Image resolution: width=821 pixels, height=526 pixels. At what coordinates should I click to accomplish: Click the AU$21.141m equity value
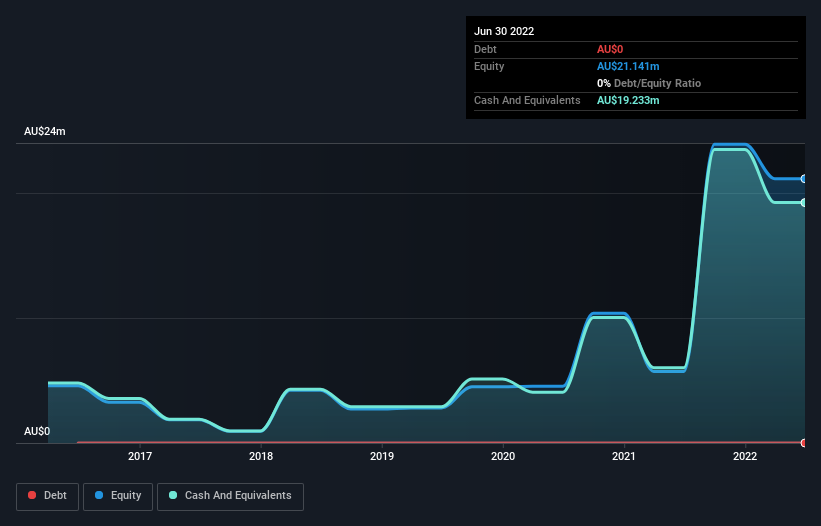point(628,66)
